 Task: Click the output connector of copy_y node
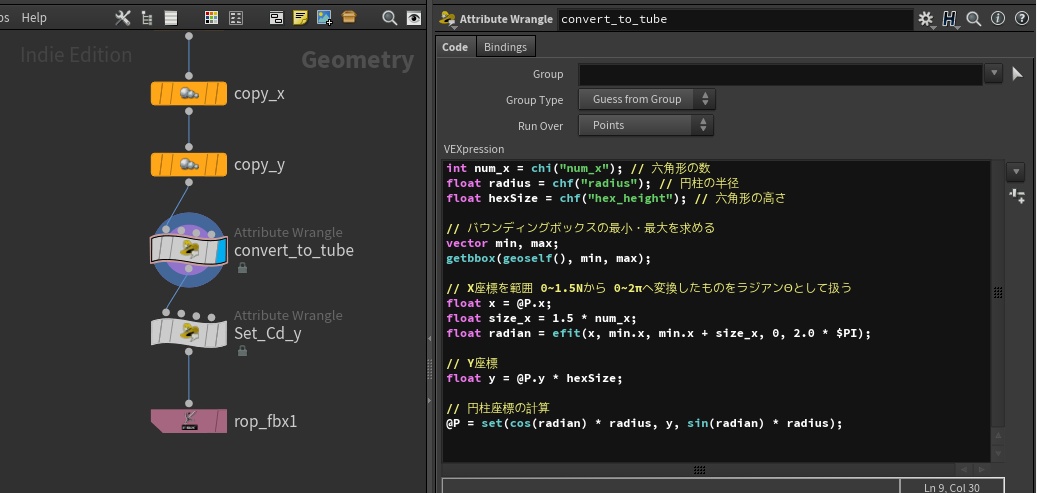[189, 182]
